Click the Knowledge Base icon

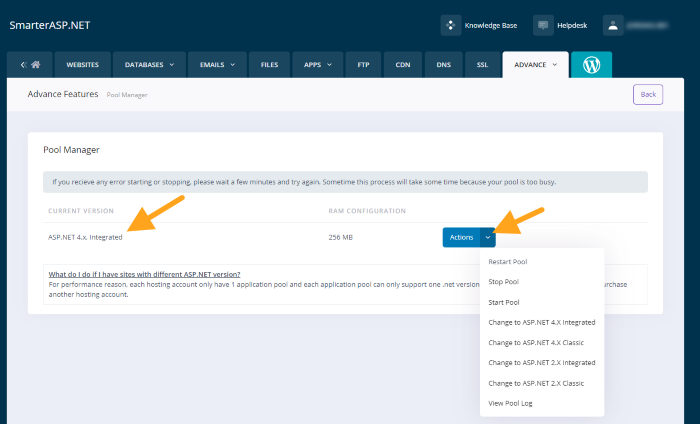click(450, 24)
